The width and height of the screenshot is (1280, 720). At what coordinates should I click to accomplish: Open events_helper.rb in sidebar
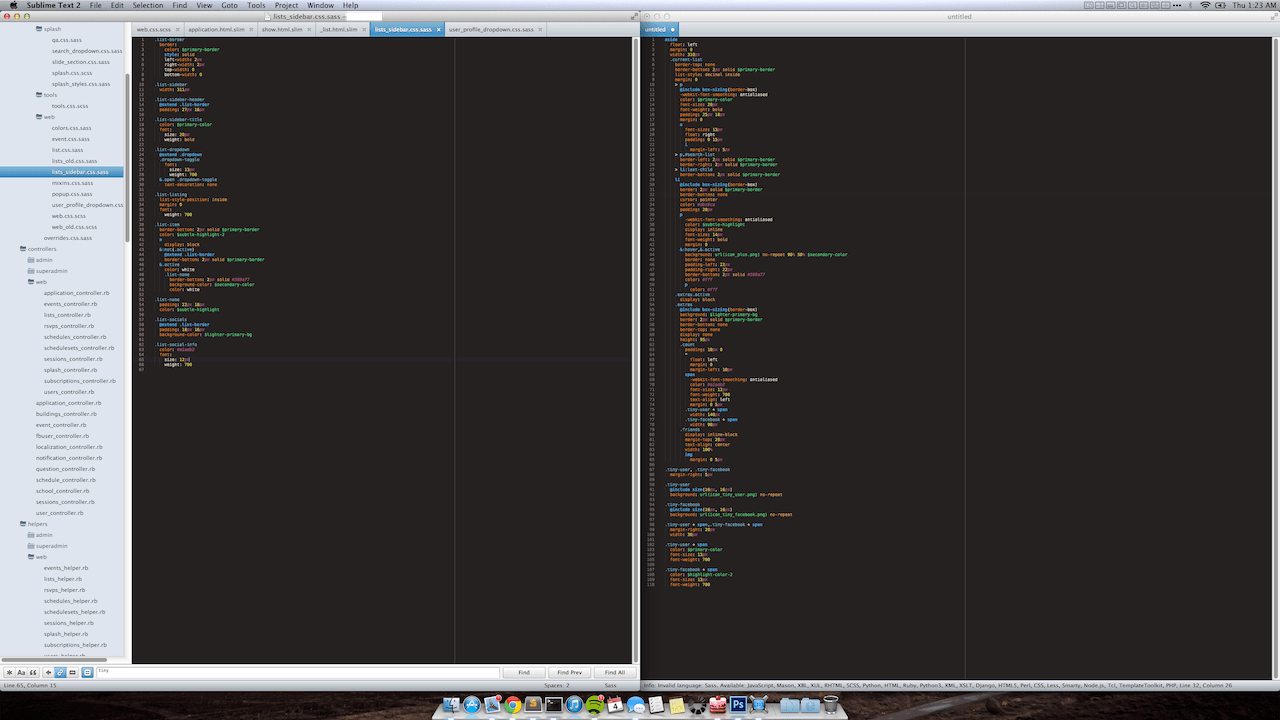(x=68, y=567)
